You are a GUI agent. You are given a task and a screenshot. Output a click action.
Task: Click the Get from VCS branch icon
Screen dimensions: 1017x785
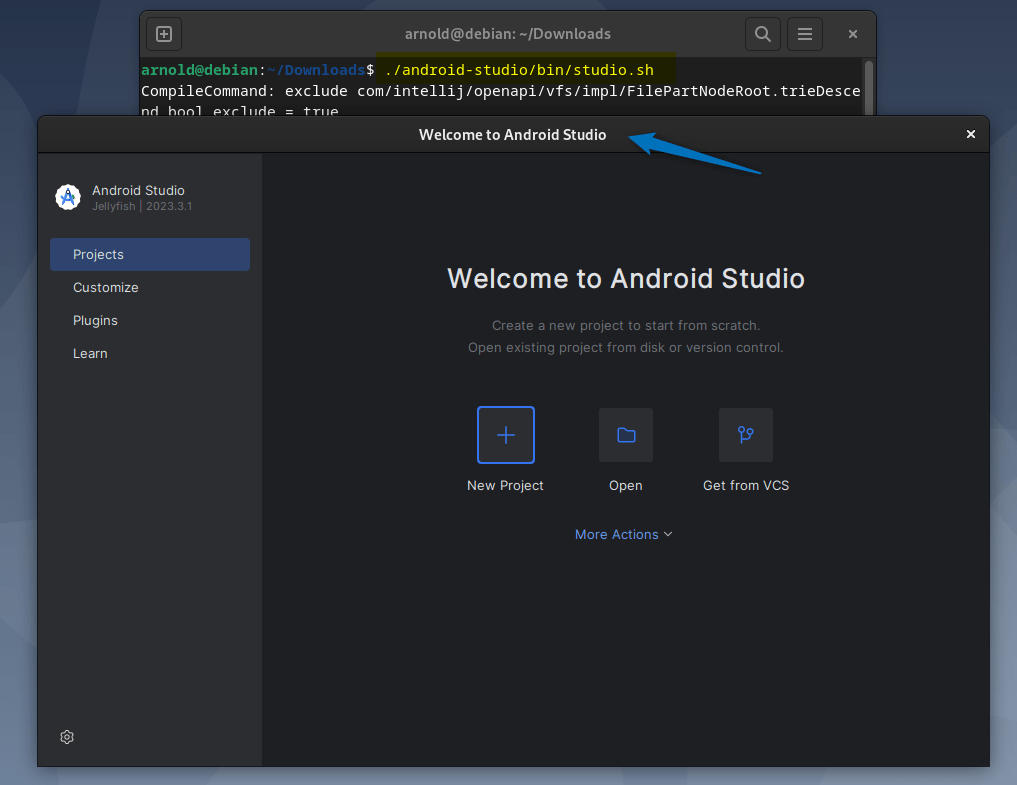pyautogui.click(x=745, y=435)
